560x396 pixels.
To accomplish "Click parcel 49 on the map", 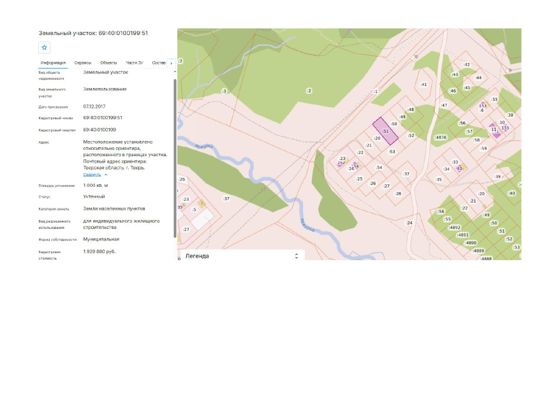I will (x=403, y=117).
